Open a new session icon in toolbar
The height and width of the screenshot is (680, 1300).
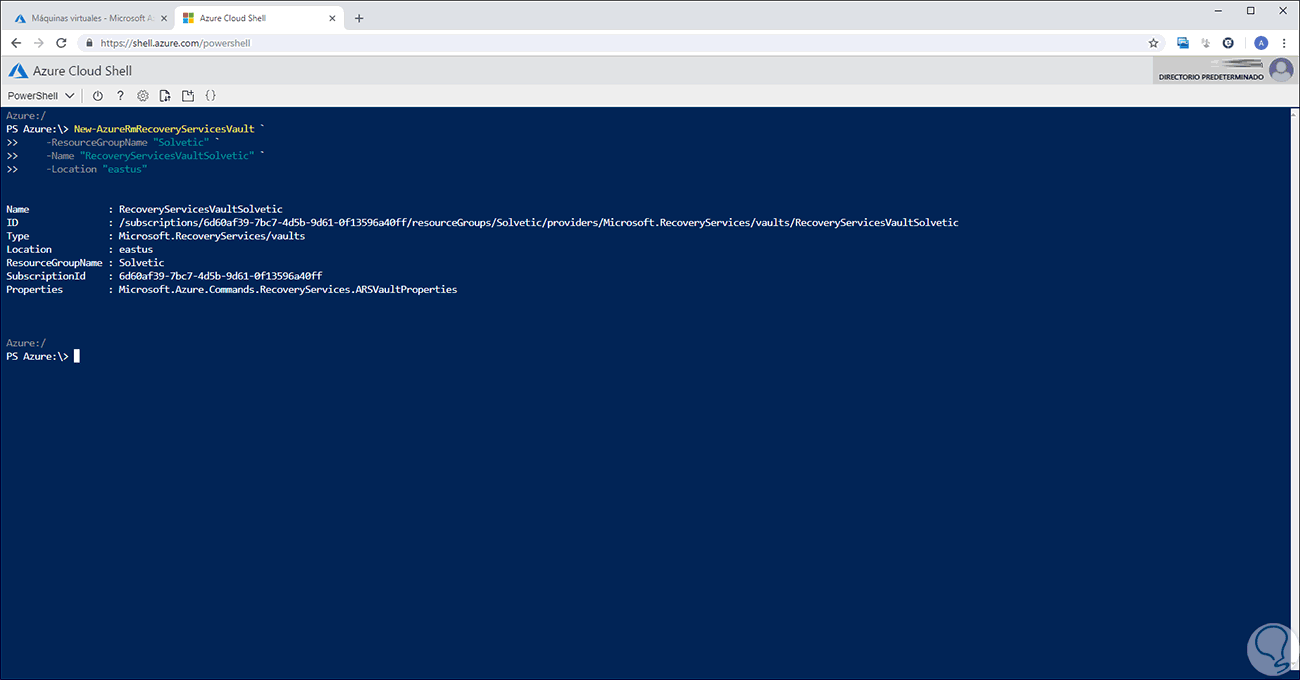188,96
